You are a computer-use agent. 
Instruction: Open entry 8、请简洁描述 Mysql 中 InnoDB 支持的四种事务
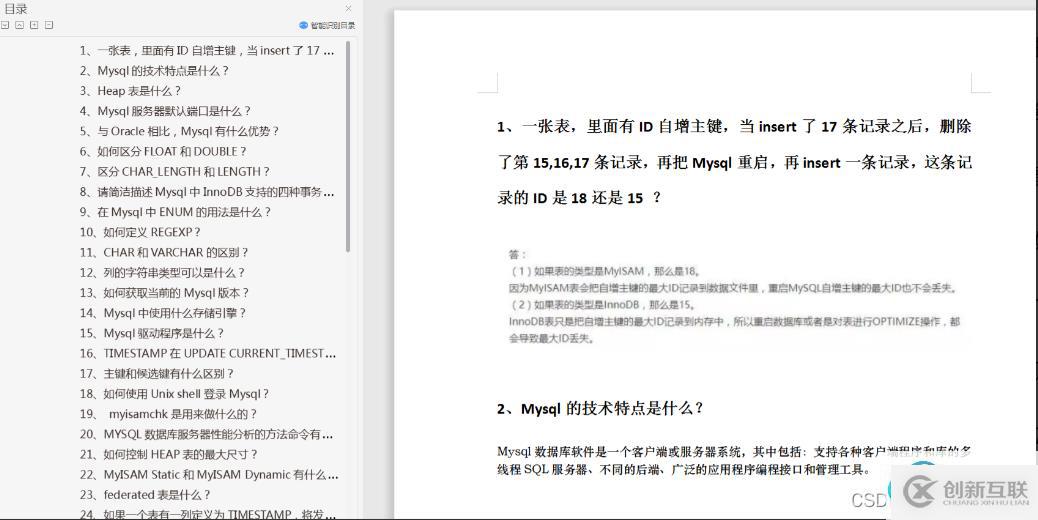point(207,192)
